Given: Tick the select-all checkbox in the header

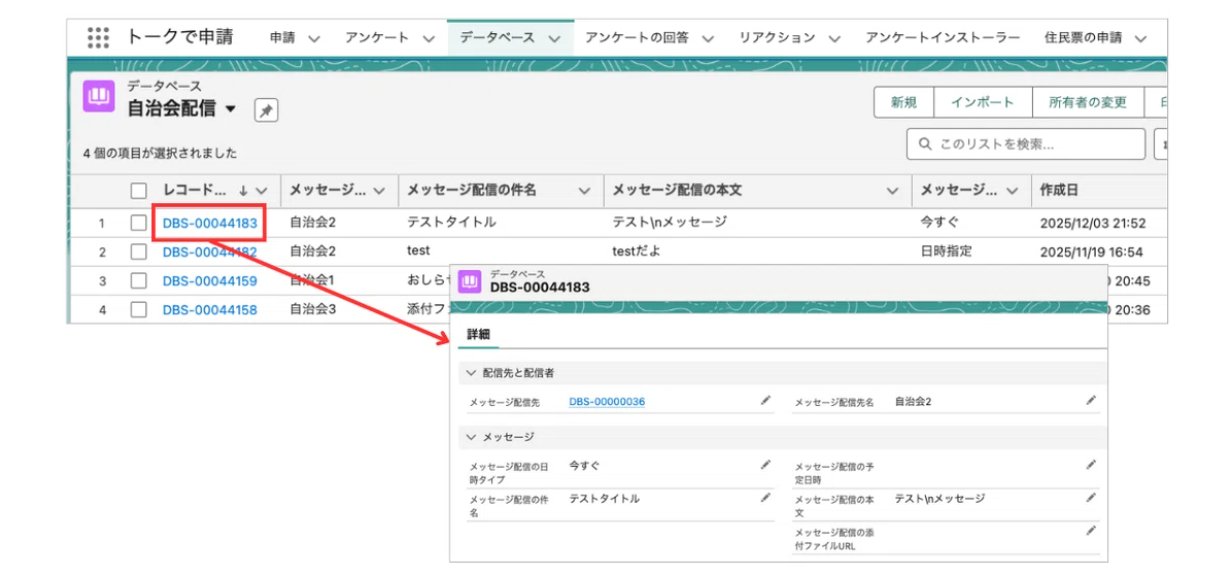Looking at the screenshot, I should [x=139, y=190].
